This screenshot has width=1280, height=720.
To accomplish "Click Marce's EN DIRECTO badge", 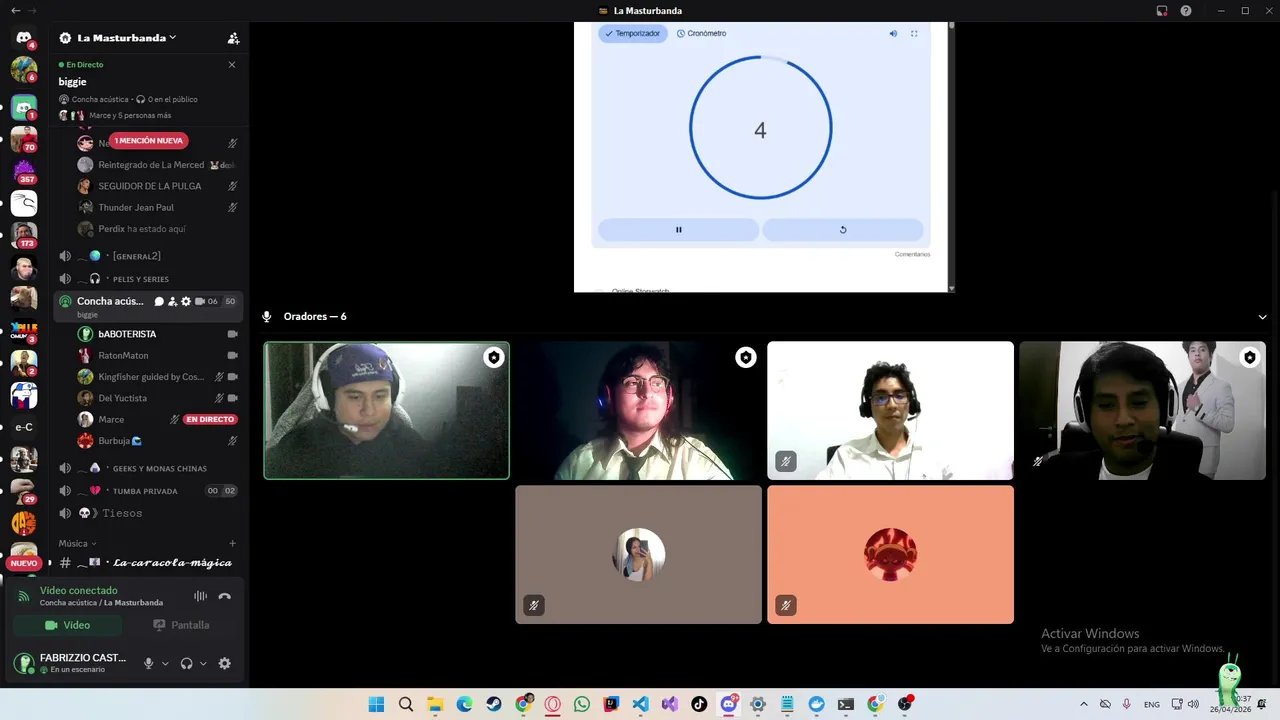I will (x=210, y=419).
